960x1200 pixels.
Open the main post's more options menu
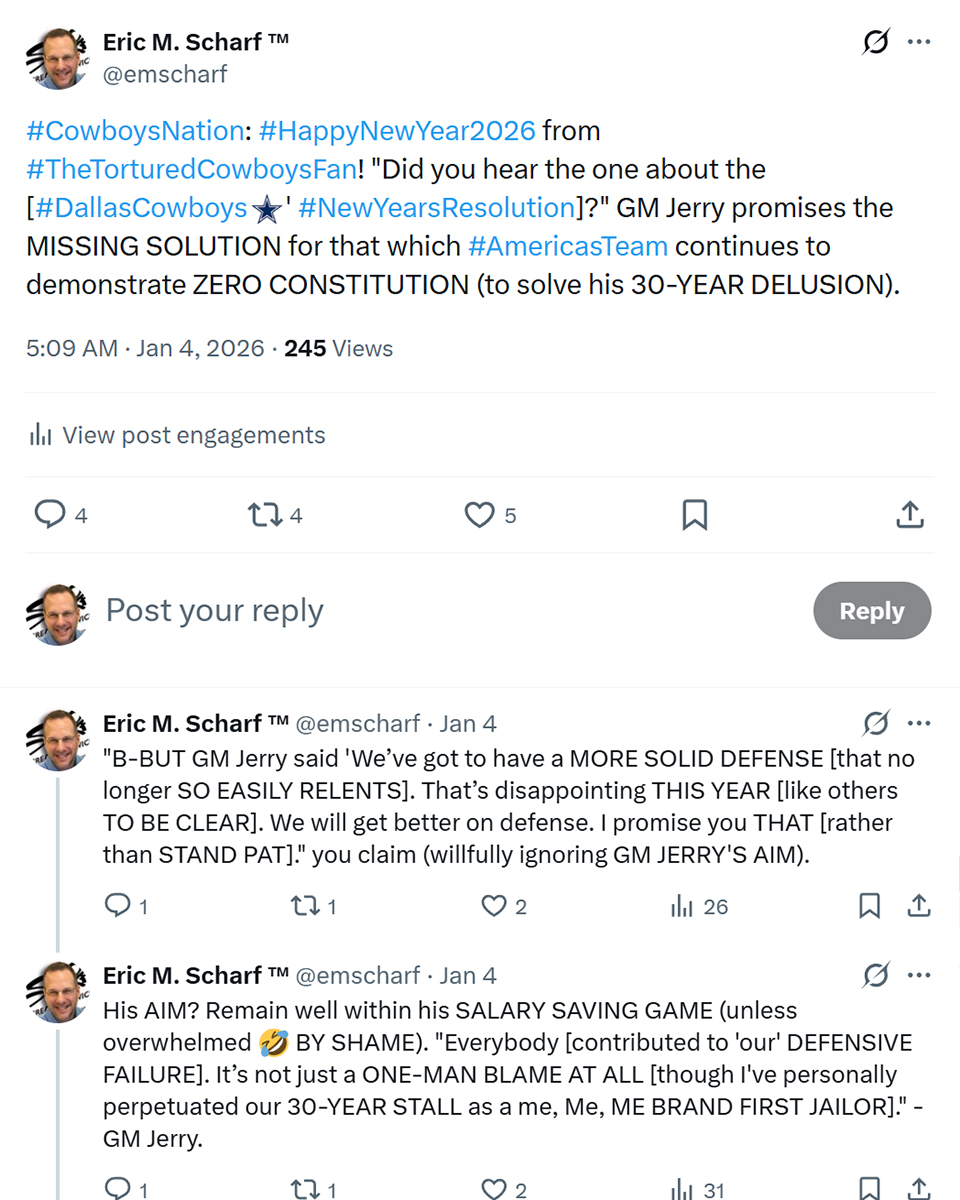[x=919, y=42]
